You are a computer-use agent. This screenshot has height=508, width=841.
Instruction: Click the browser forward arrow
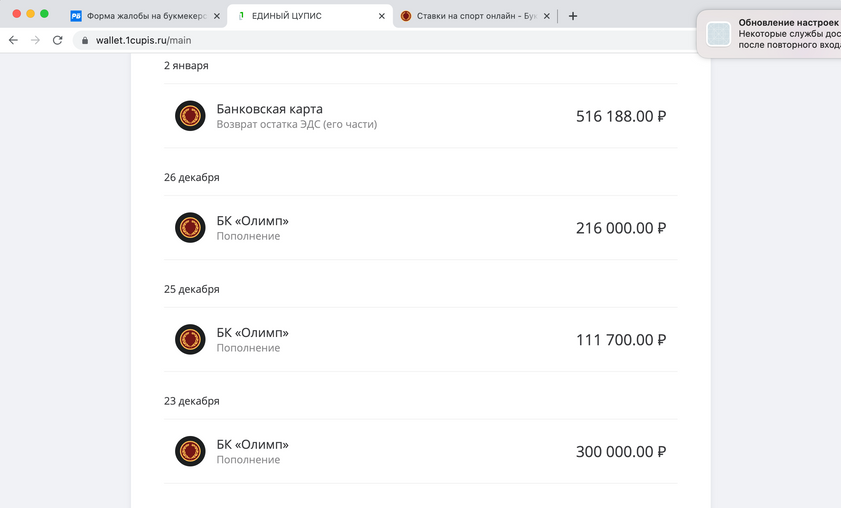click(35, 40)
